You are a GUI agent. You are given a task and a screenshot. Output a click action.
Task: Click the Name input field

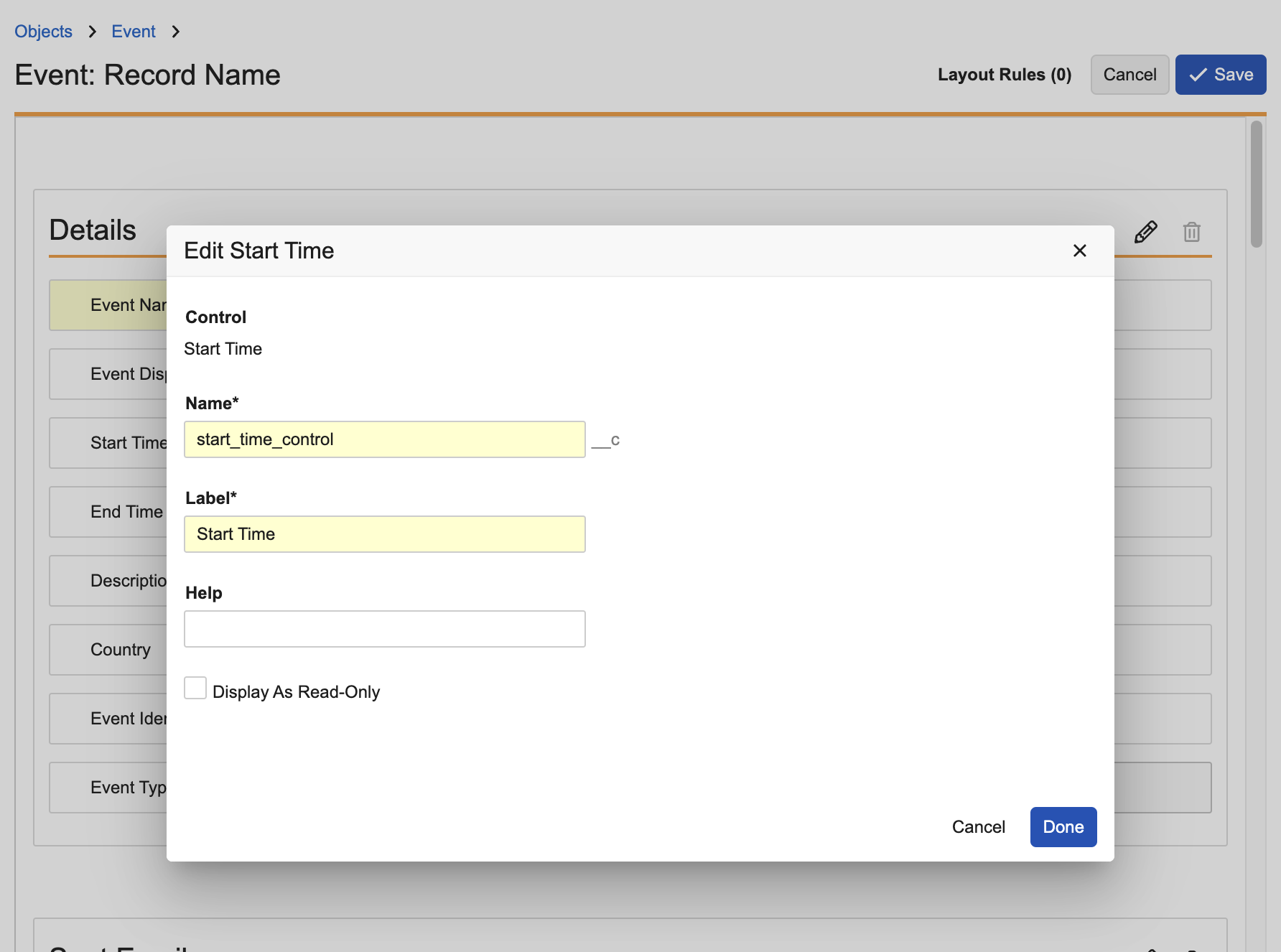384,439
